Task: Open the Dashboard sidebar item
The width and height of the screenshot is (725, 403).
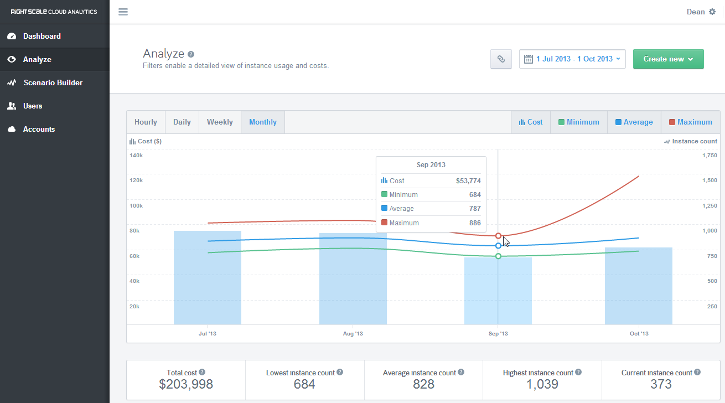Action: pos(55,36)
